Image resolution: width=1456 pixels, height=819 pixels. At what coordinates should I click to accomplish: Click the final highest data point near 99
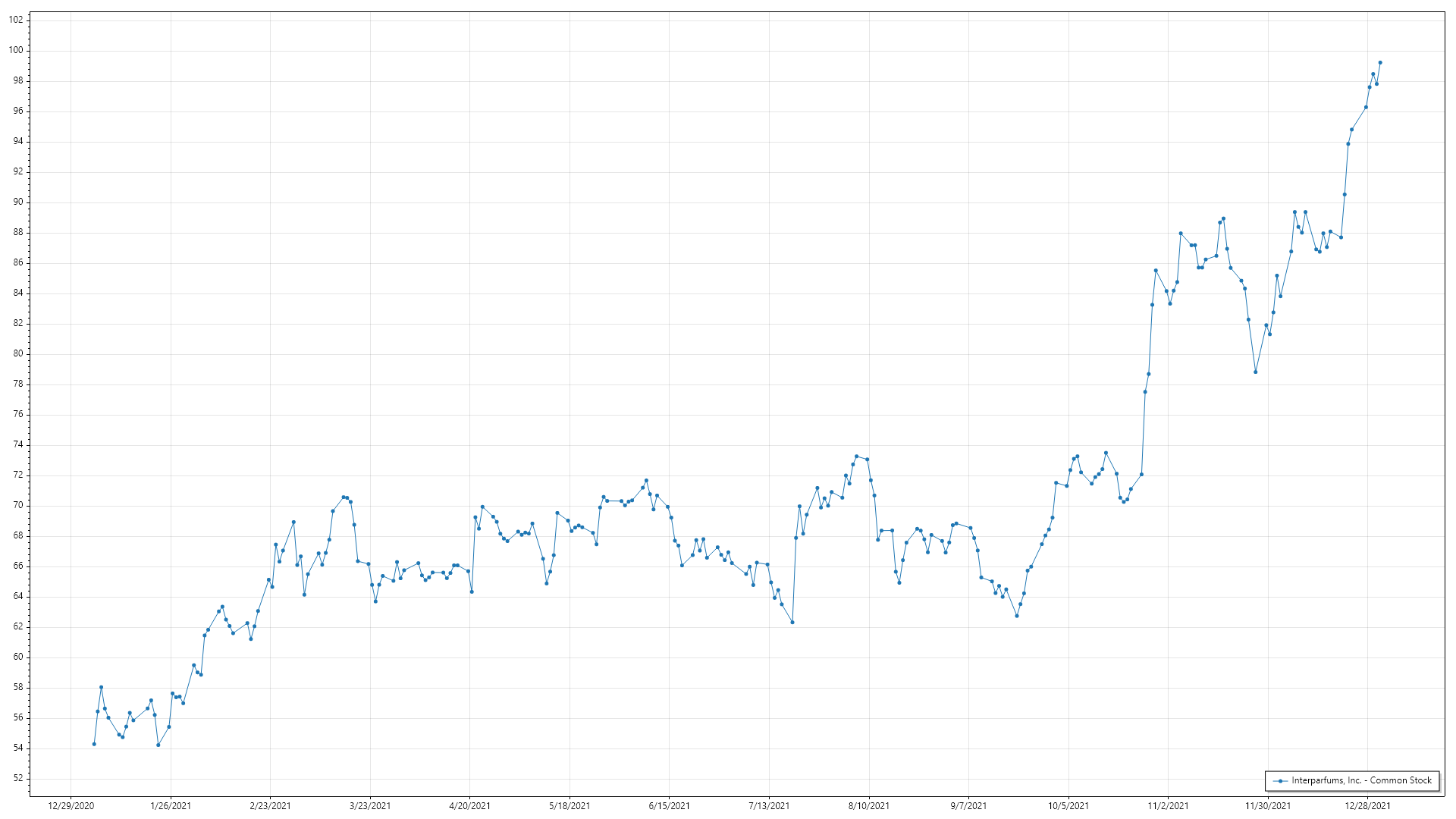point(1380,63)
